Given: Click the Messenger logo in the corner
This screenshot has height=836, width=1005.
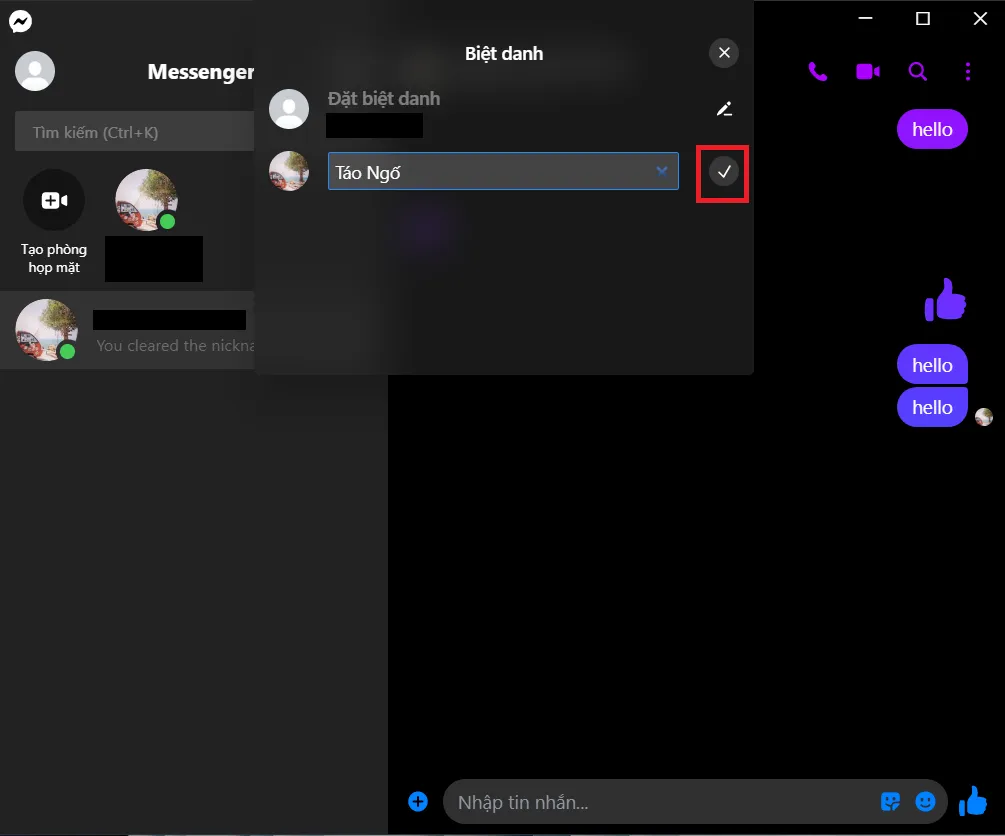Looking at the screenshot, I should 20,21.
